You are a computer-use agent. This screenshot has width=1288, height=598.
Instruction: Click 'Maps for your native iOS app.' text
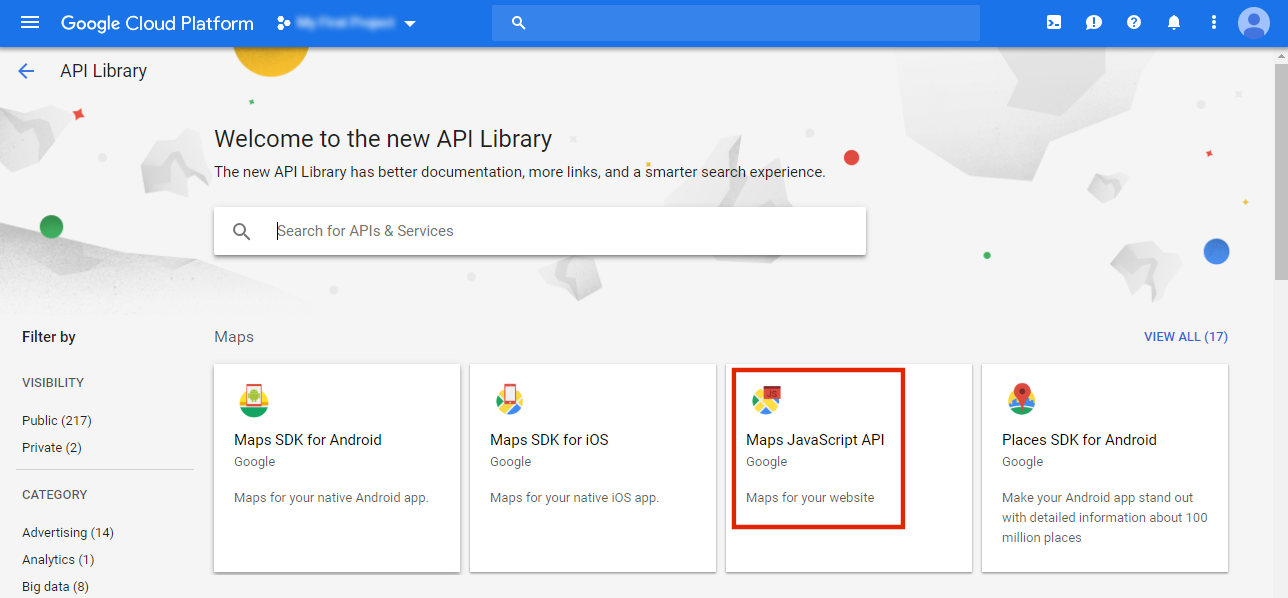575,498
